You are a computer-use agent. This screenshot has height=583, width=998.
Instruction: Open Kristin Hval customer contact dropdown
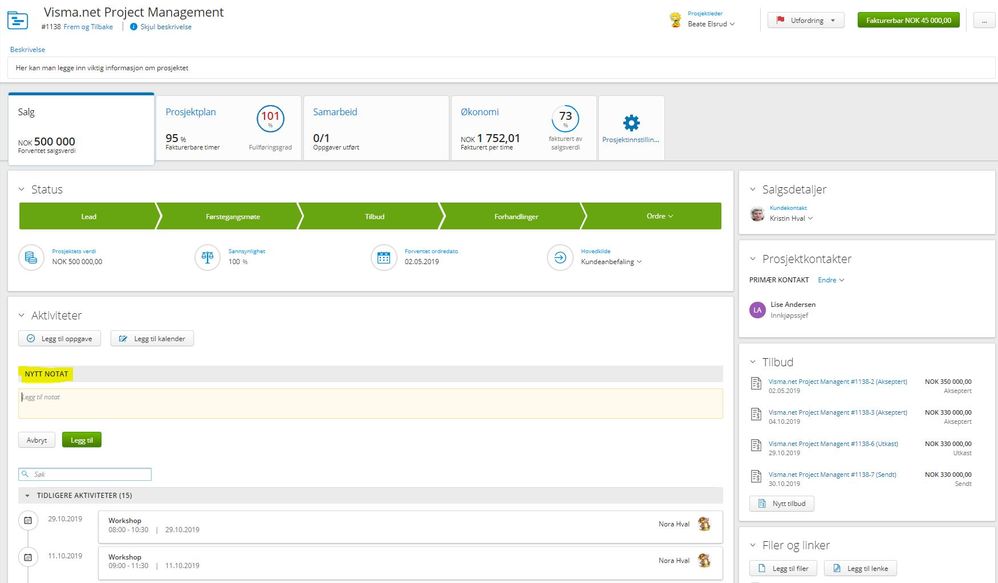(x=791, y=218)
